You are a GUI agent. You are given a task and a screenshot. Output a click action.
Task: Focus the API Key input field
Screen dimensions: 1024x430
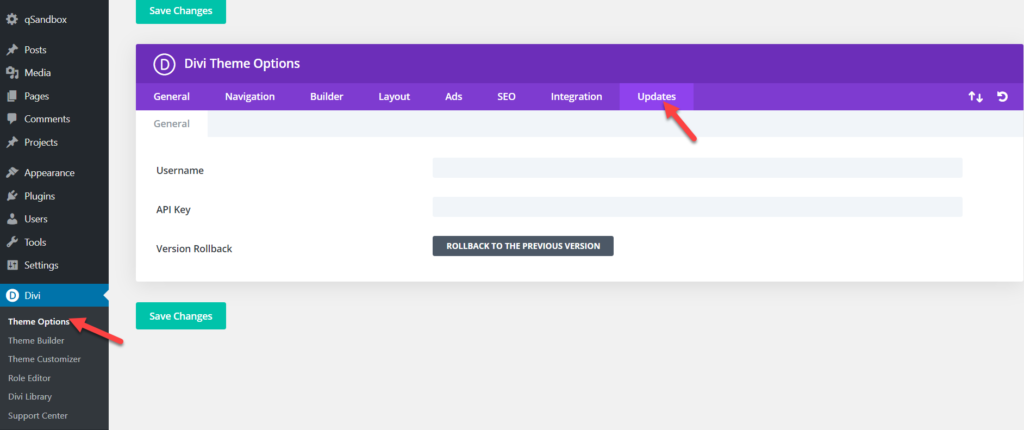click(697, 207)
